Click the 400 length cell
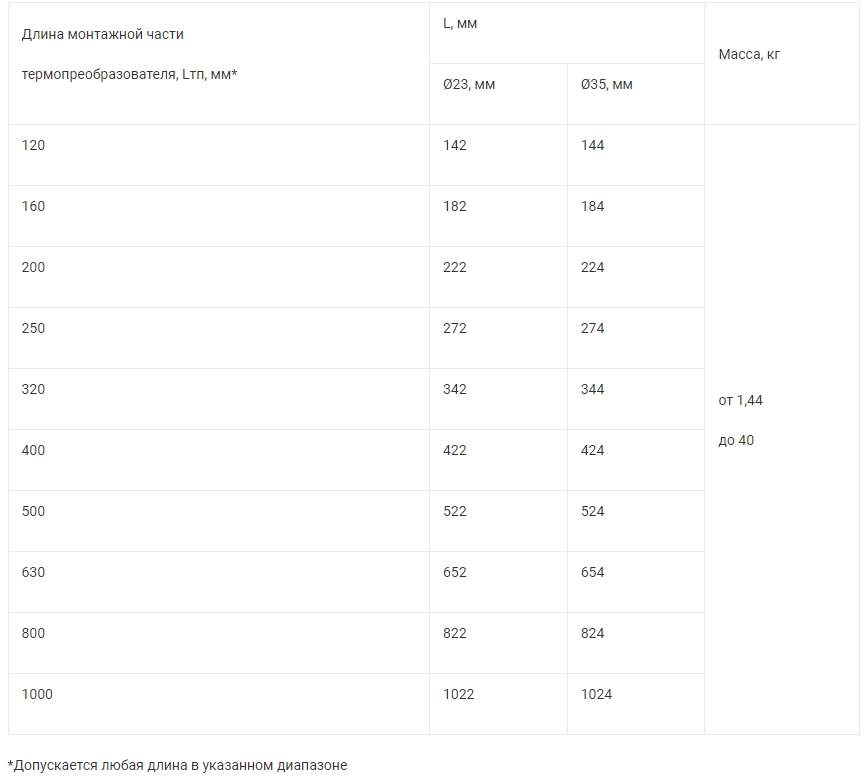This screenshot has height=779, width=868. pyautogui.click(x=33, y=450)
